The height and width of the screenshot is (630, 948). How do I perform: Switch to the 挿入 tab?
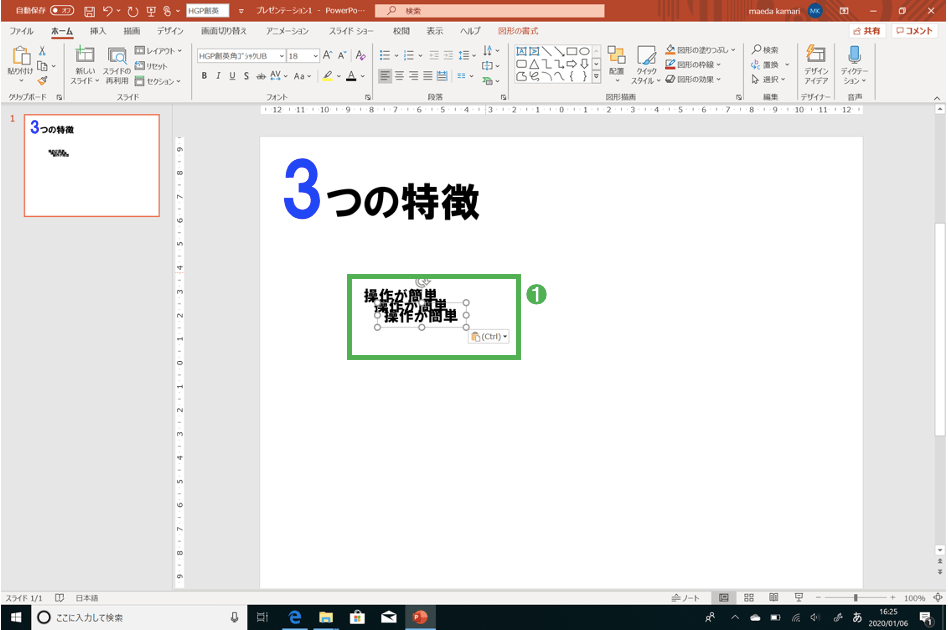(98, 31)
